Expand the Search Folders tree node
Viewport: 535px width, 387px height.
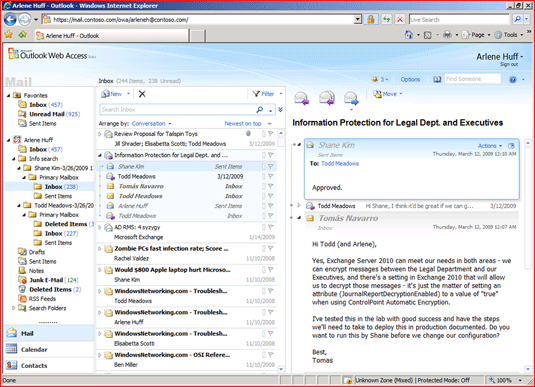[14, 308]
